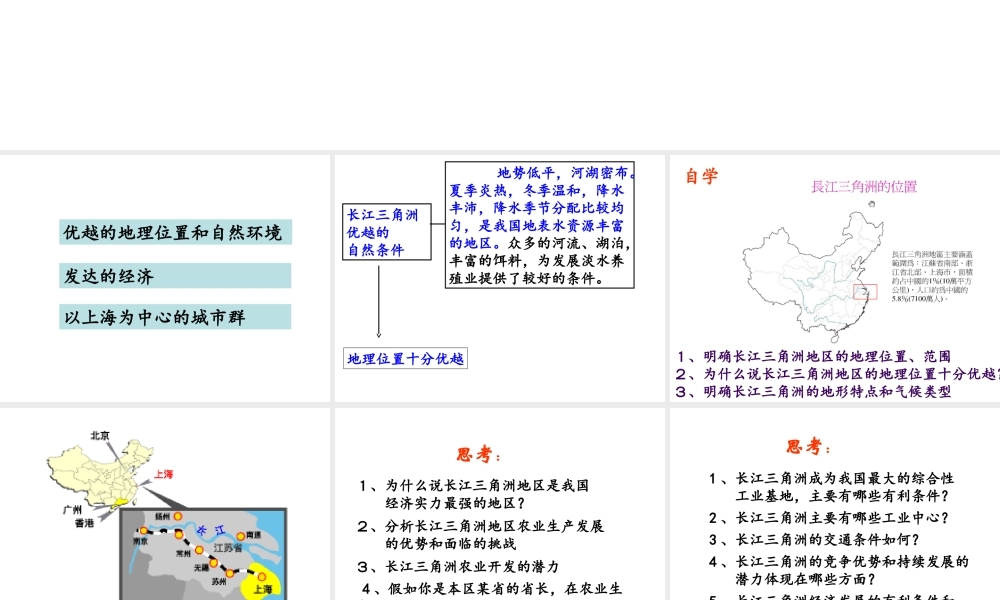Image resolution: width=1000 pixels, height=600 pixels.
Task: Open the right 思考 slide about 综合性工业基地
Action: point(835,504)
